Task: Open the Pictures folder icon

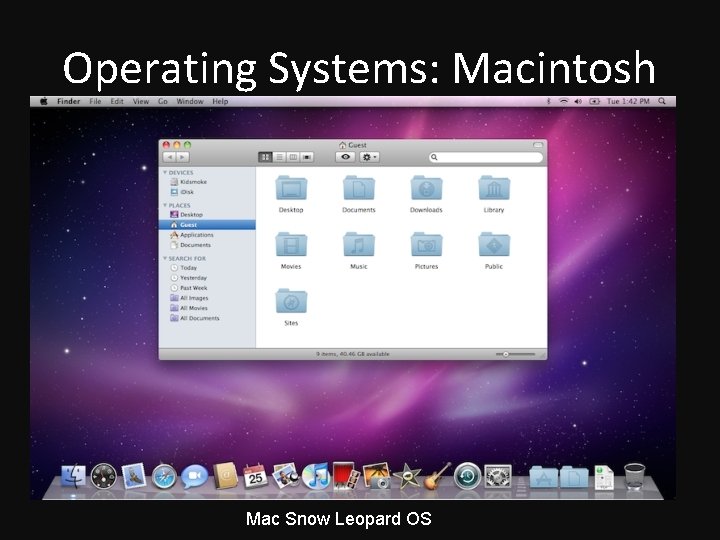Action: point(426,245)
